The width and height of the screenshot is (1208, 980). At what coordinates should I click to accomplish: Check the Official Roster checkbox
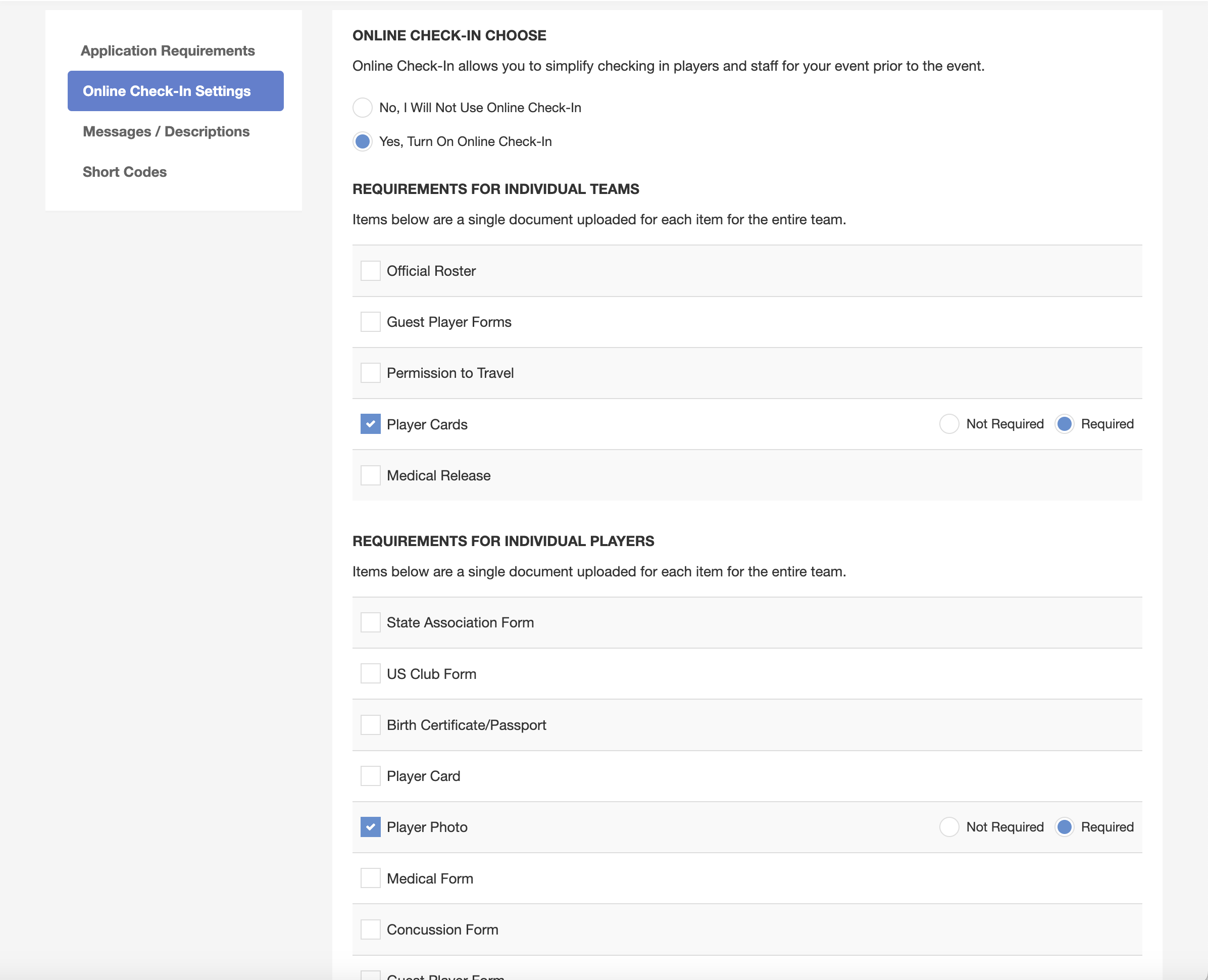tap(370, 271)
